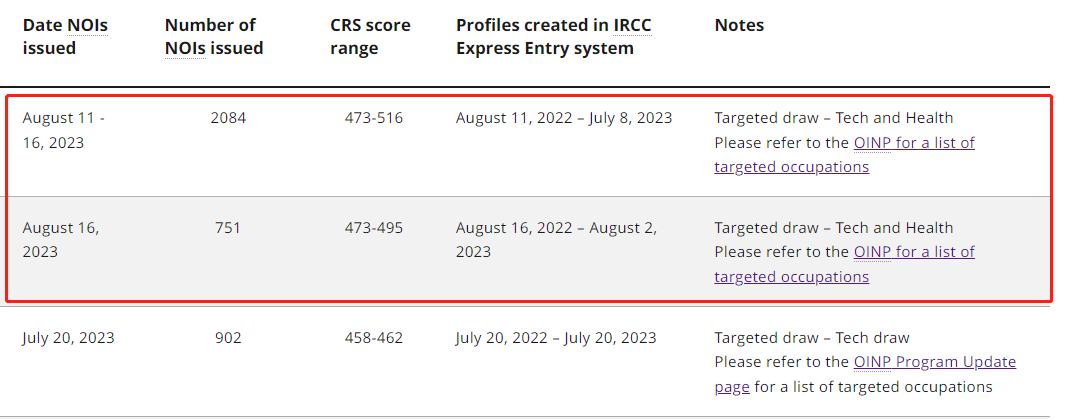This screenshot has height=419, width=1069.
Task: Click the "August 11 - 16, 2023" date cell
Action: point(63,130)
